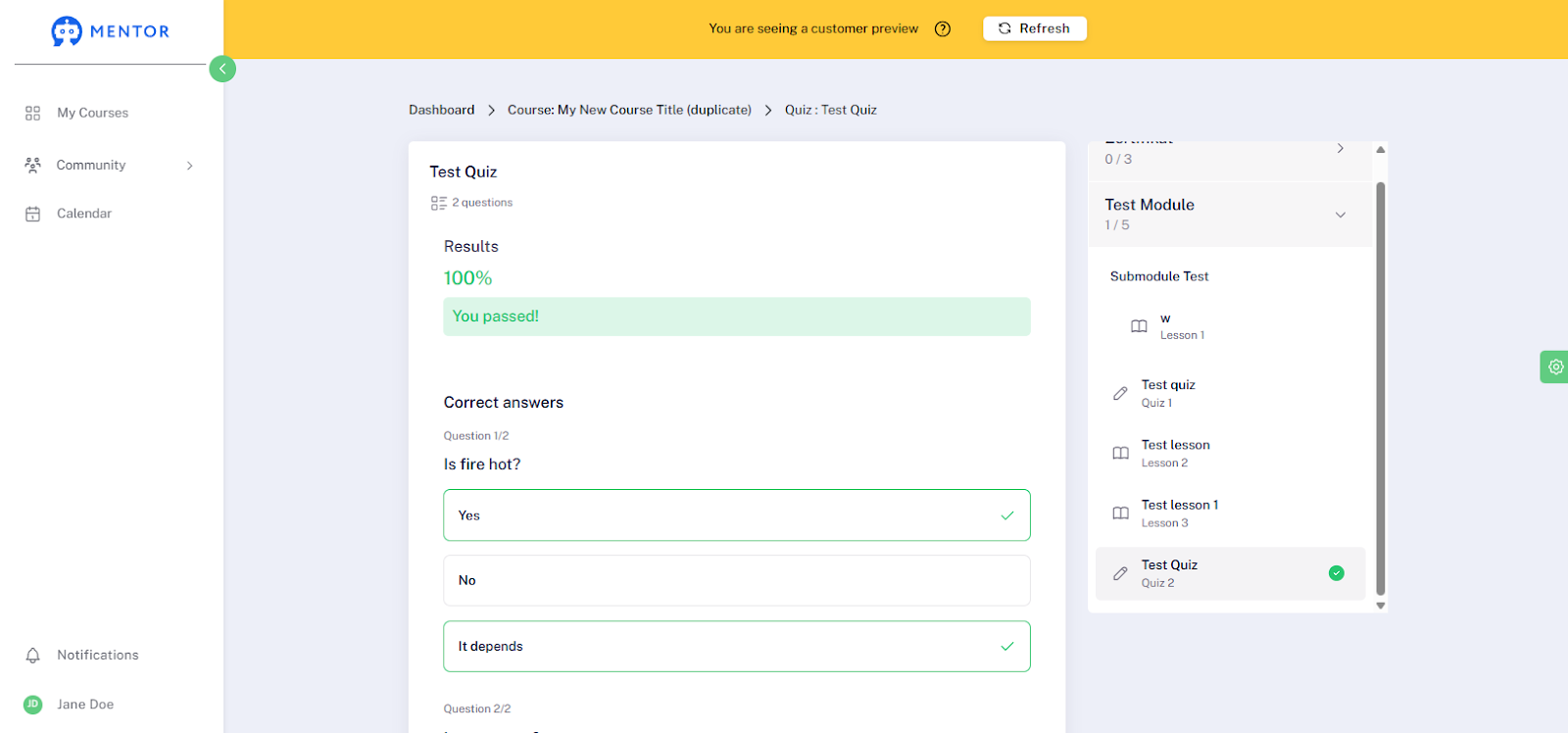Click the green settings gear tab
This screenshot has width=1568, height=733.
click(1554, 366)
